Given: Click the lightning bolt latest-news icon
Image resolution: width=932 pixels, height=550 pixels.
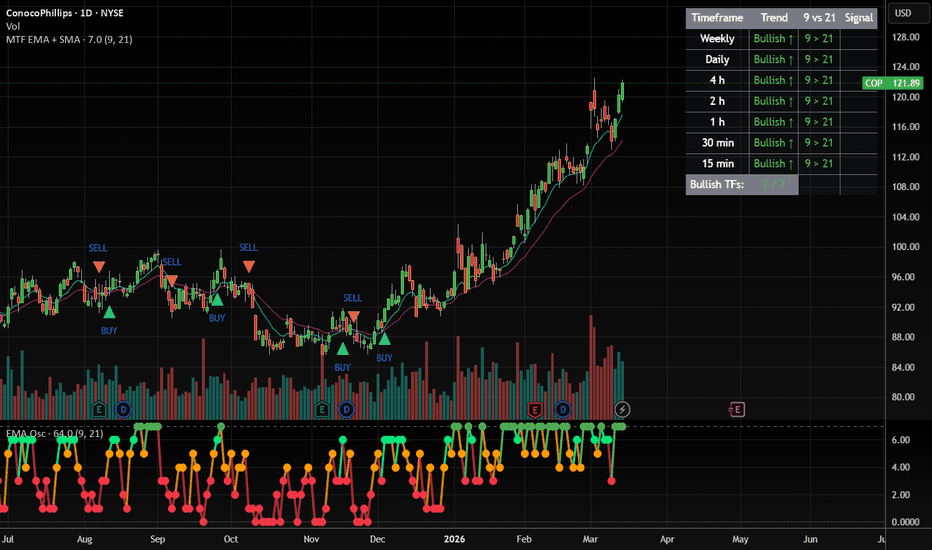Looking at the screenshot, I should [x=623, y=409].
